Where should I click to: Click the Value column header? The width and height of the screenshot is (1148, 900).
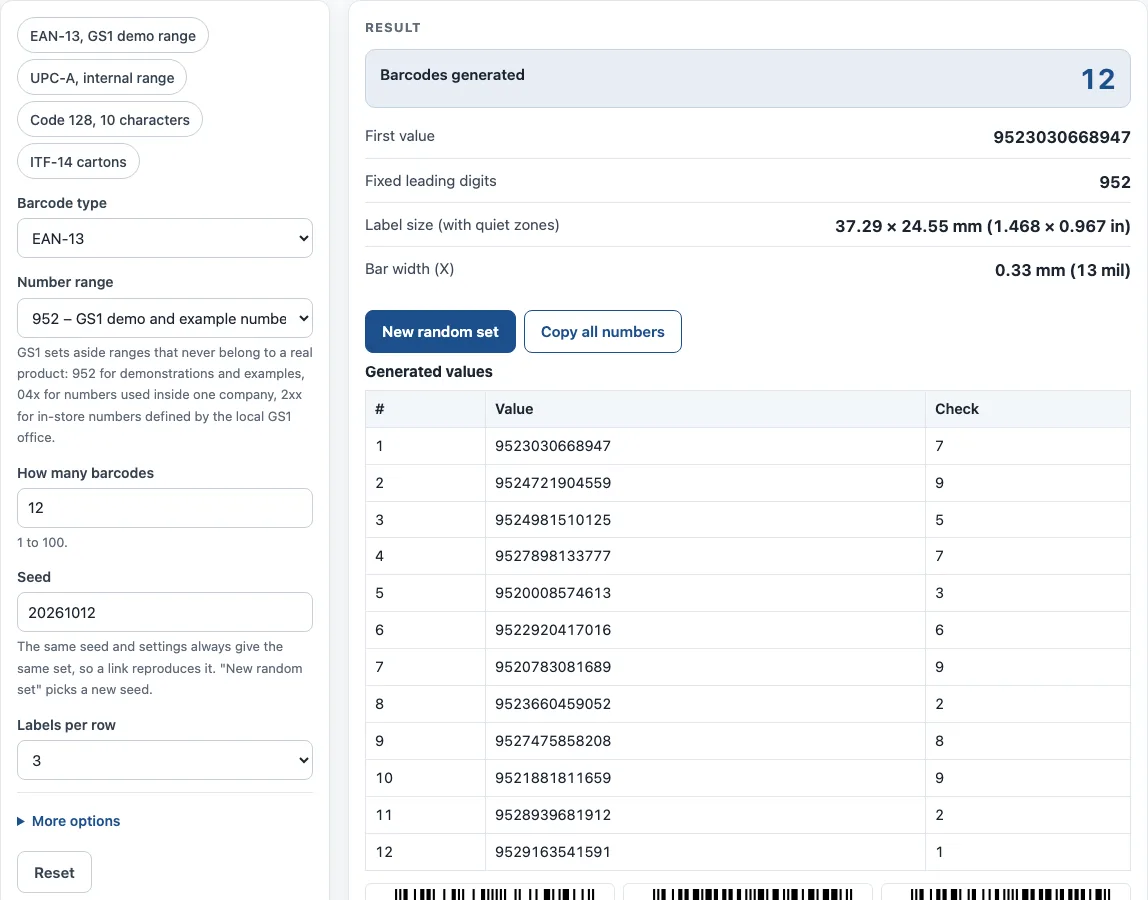(x=705, y=409)
